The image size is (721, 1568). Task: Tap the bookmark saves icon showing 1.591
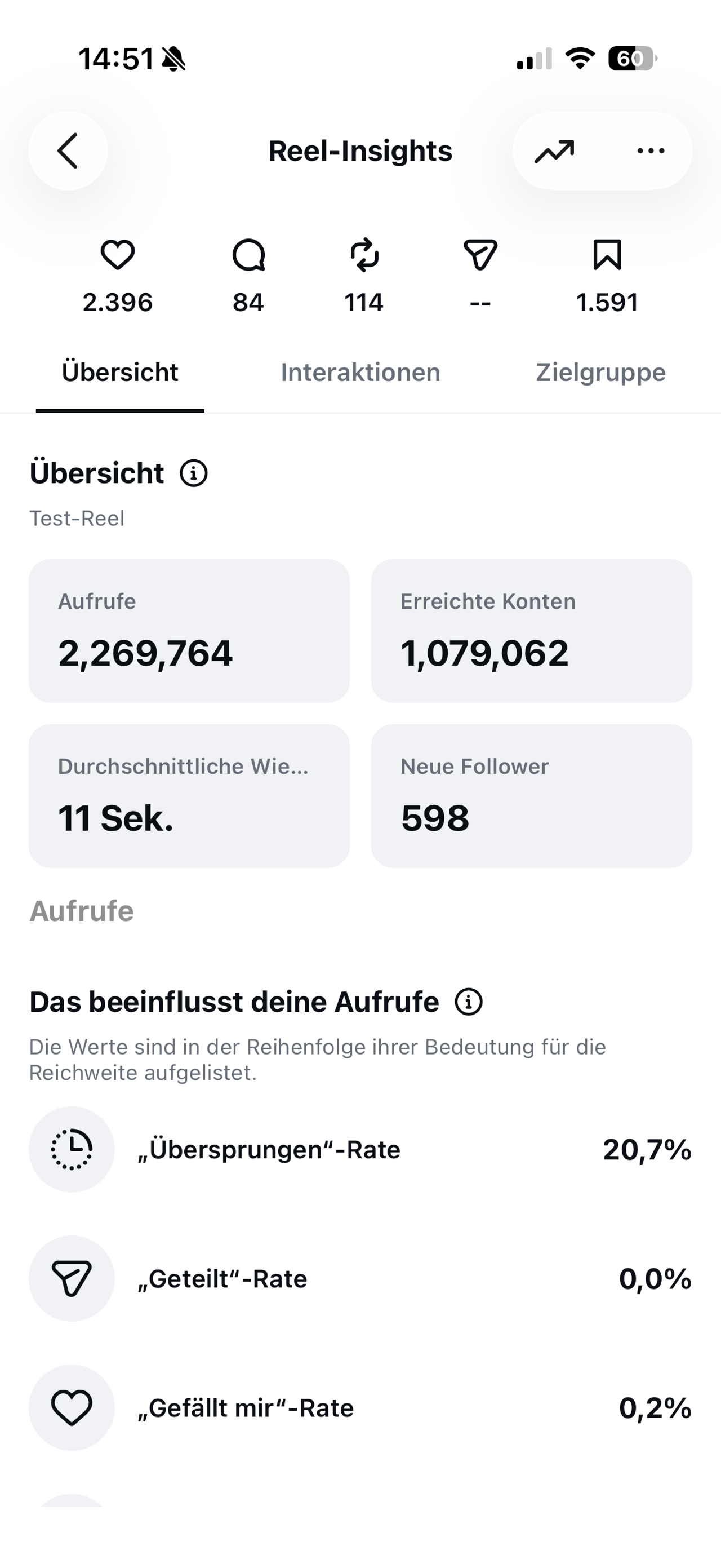607,254
